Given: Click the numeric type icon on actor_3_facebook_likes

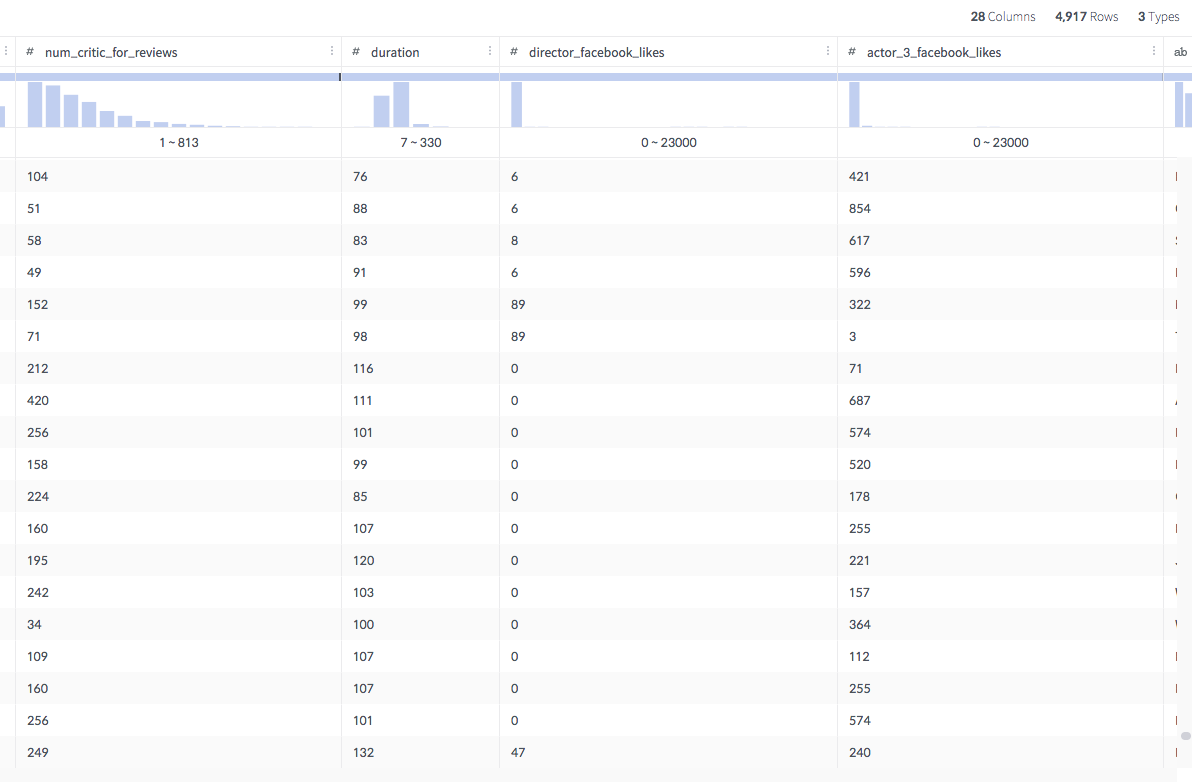Looking at the screenshot, I should tap(853, 51).
